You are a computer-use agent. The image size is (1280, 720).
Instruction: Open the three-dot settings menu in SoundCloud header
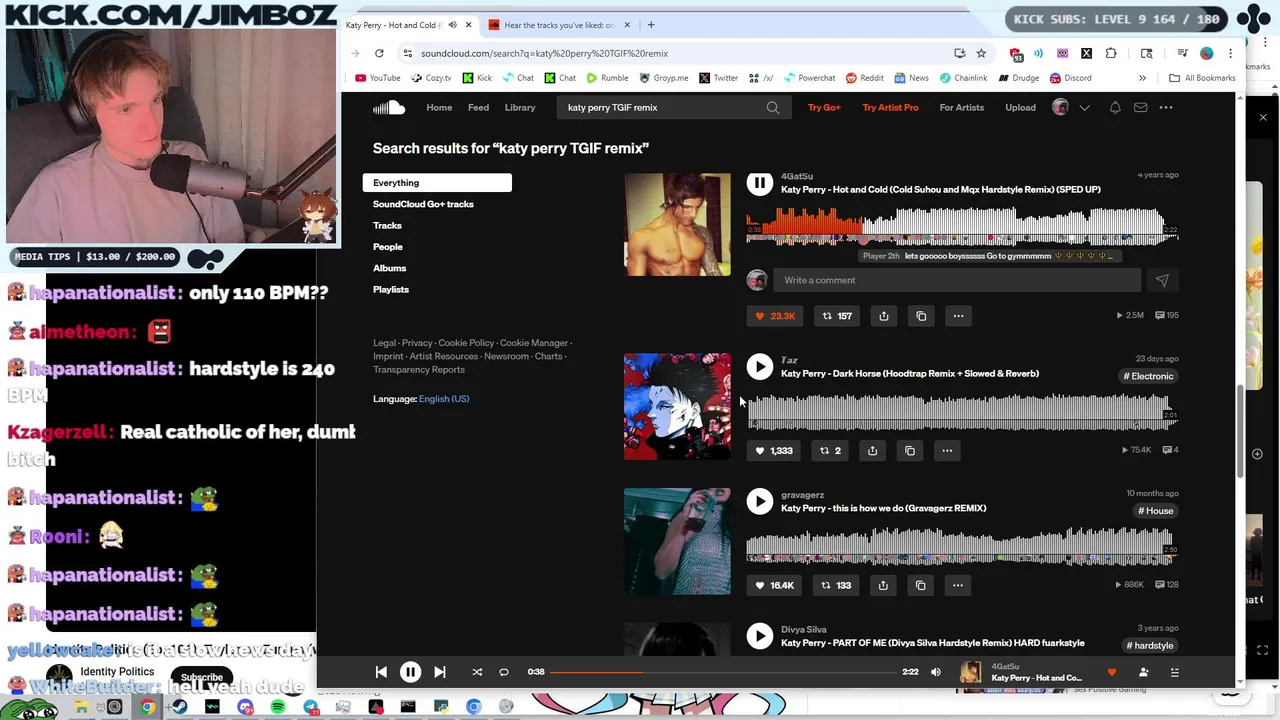pos(1166,107)
